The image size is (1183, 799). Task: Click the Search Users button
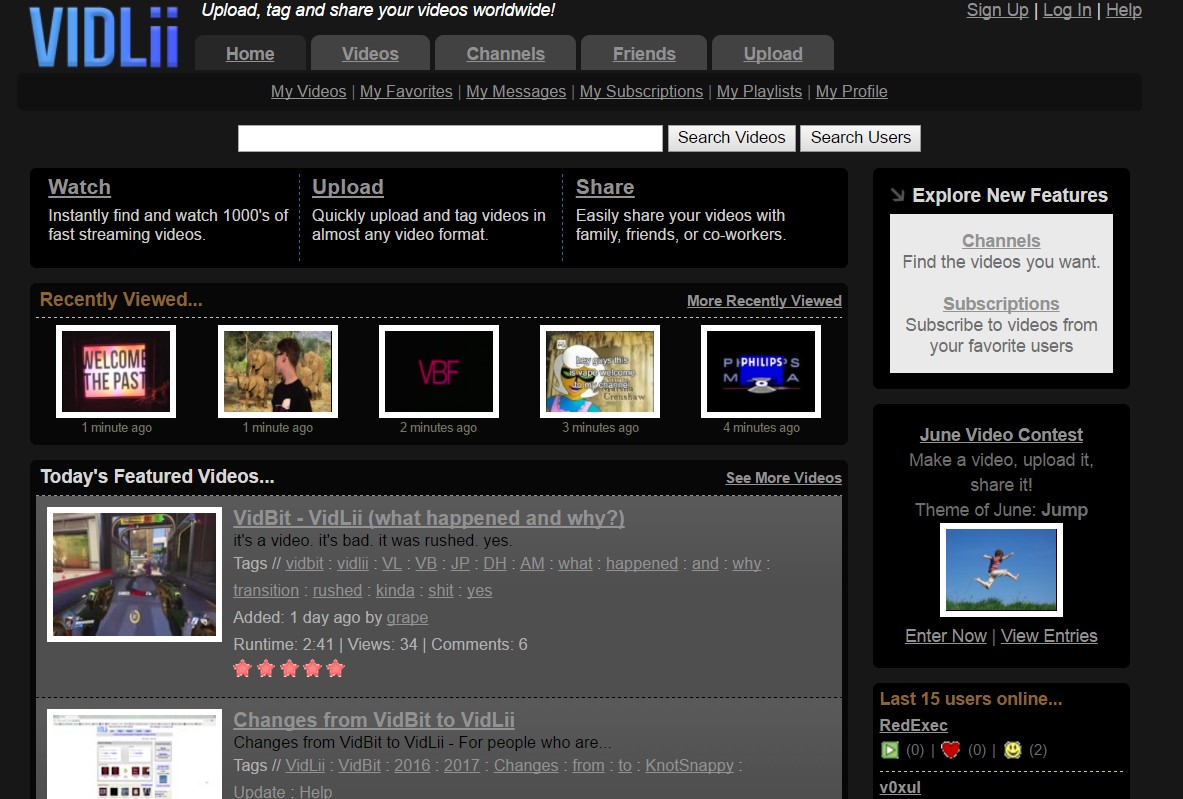point(860,138)
